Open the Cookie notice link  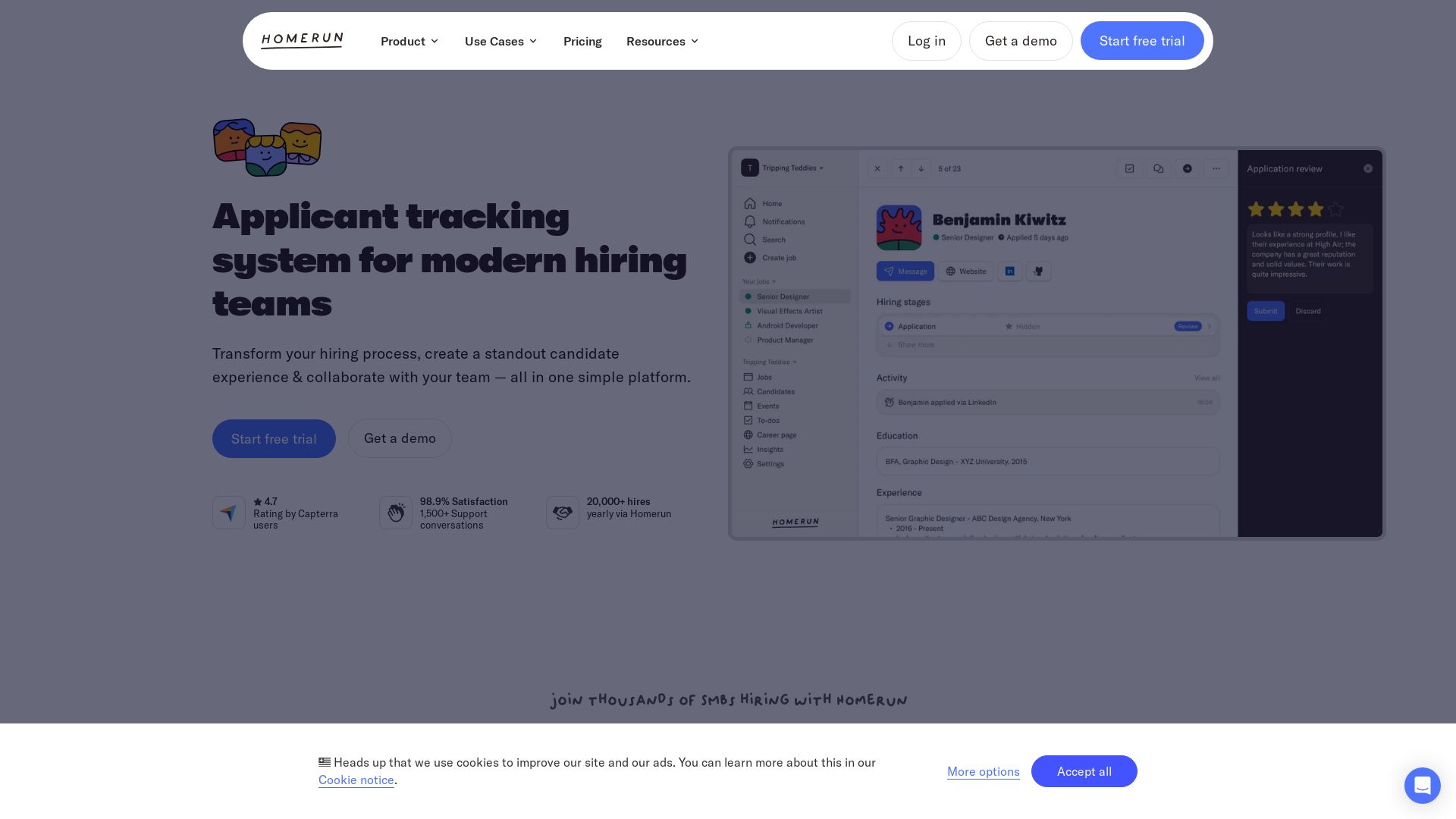point(356,780)
